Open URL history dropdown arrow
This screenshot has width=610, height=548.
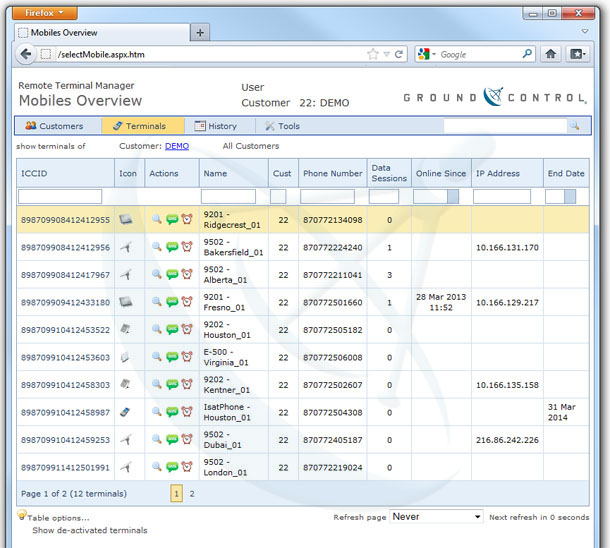click(387, 54)
